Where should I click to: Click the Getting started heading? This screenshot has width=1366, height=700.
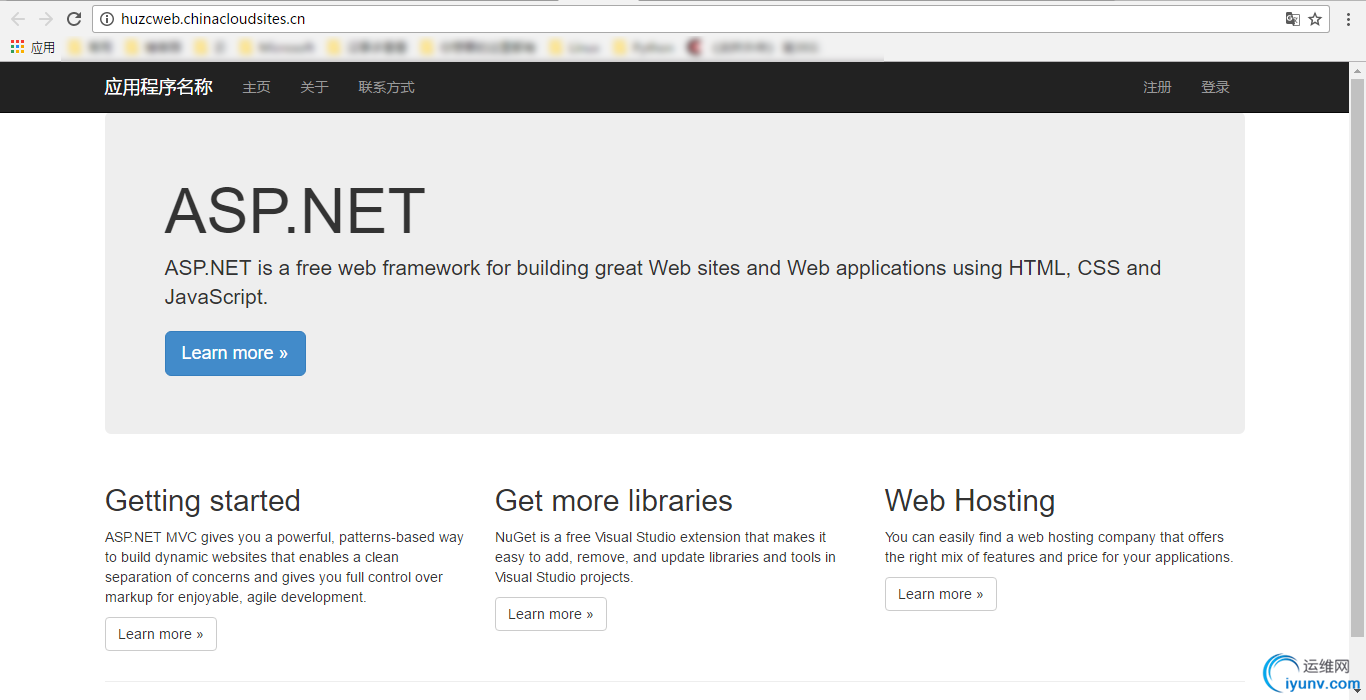203,500
